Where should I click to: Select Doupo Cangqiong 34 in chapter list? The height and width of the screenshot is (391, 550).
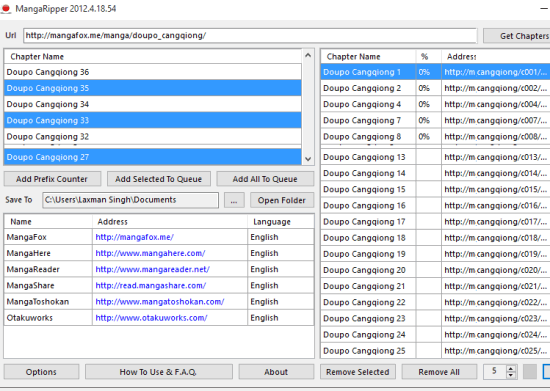153,104
